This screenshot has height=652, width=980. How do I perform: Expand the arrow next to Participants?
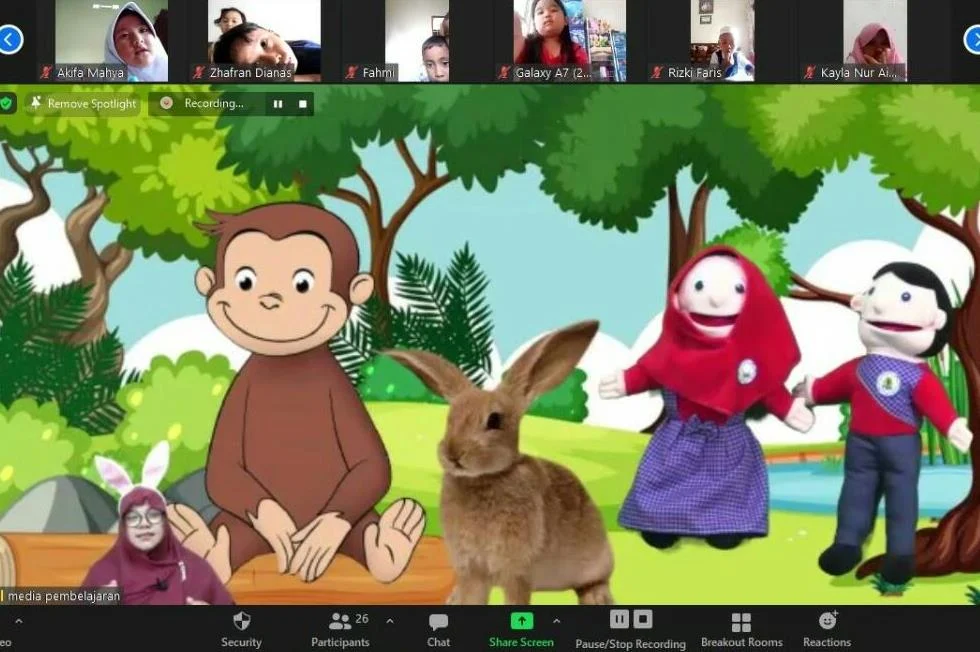click(390, 621)
